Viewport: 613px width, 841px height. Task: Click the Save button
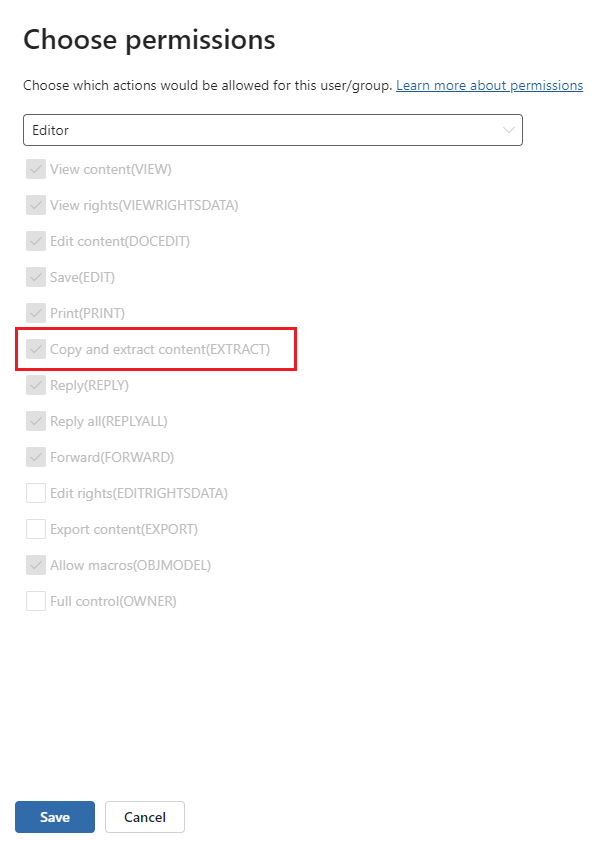tap(54, 817)
